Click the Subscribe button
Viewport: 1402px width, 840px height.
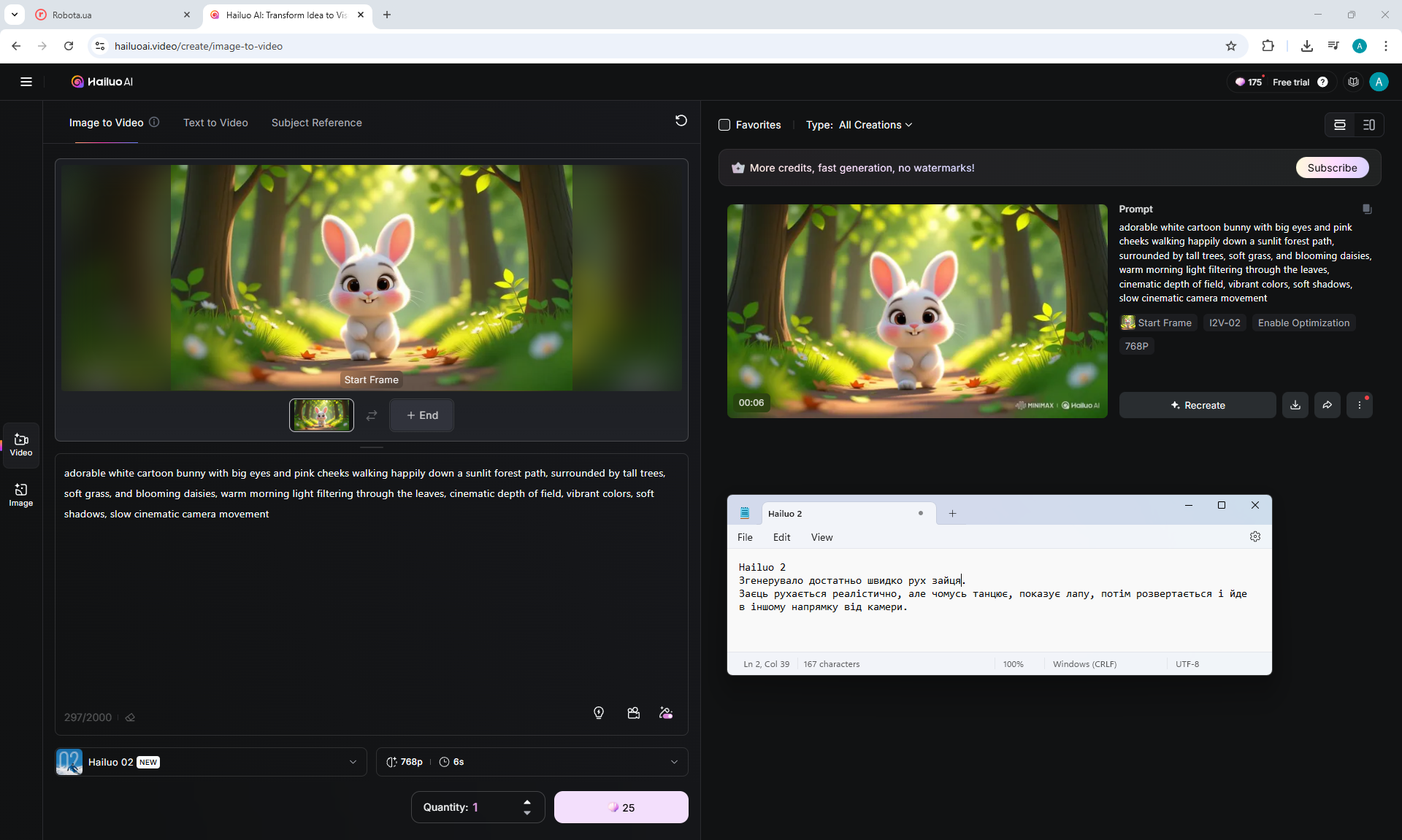(x=1332, y=168)
